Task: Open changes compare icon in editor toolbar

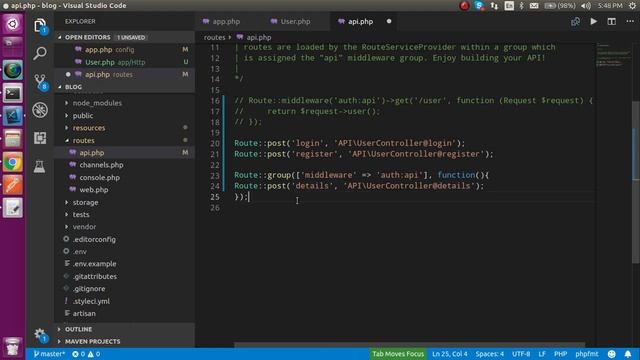Action: pos(576,21)
